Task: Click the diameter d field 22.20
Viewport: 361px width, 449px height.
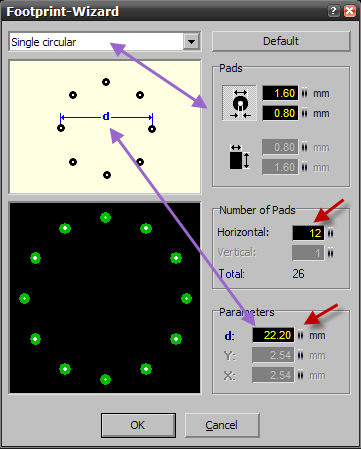Action: 273,335
